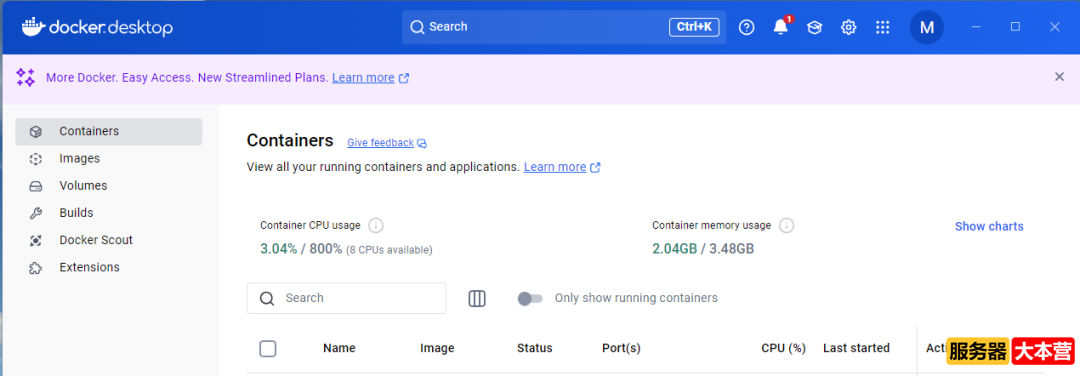
Task: Click the memory usage info icon
Action: tap(787, 225)
